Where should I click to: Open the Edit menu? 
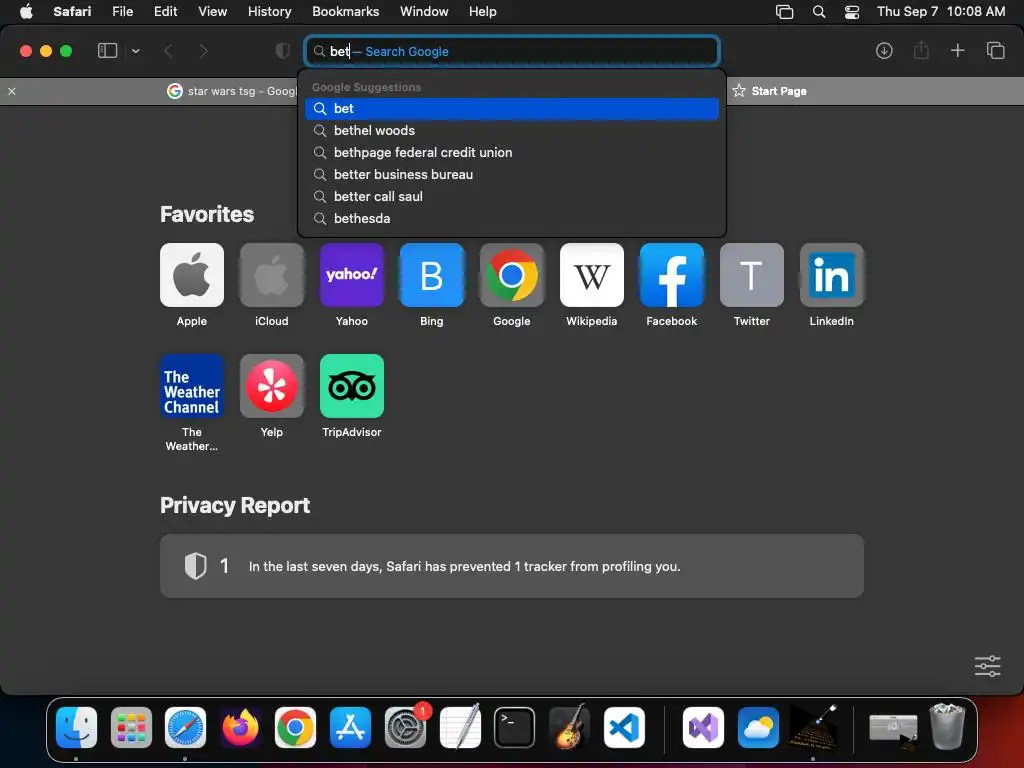[x=165, y=11]
